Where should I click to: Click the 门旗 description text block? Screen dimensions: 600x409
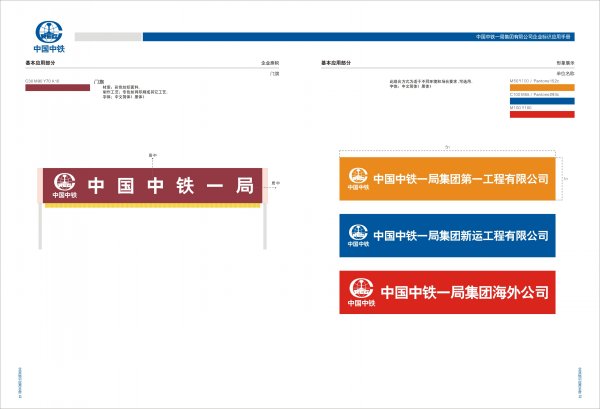[125, 88]
